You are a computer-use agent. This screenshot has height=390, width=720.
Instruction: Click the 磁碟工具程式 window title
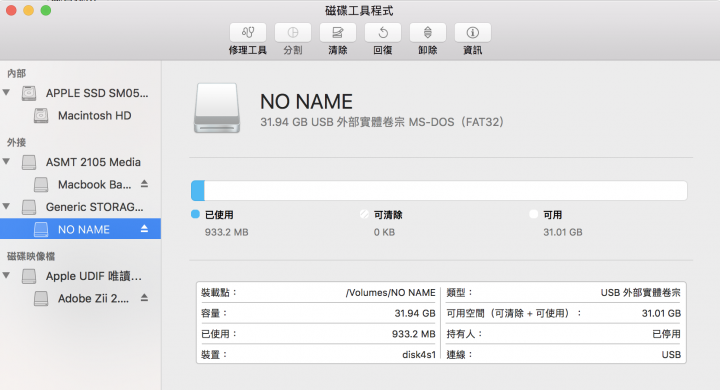[359, 11]
